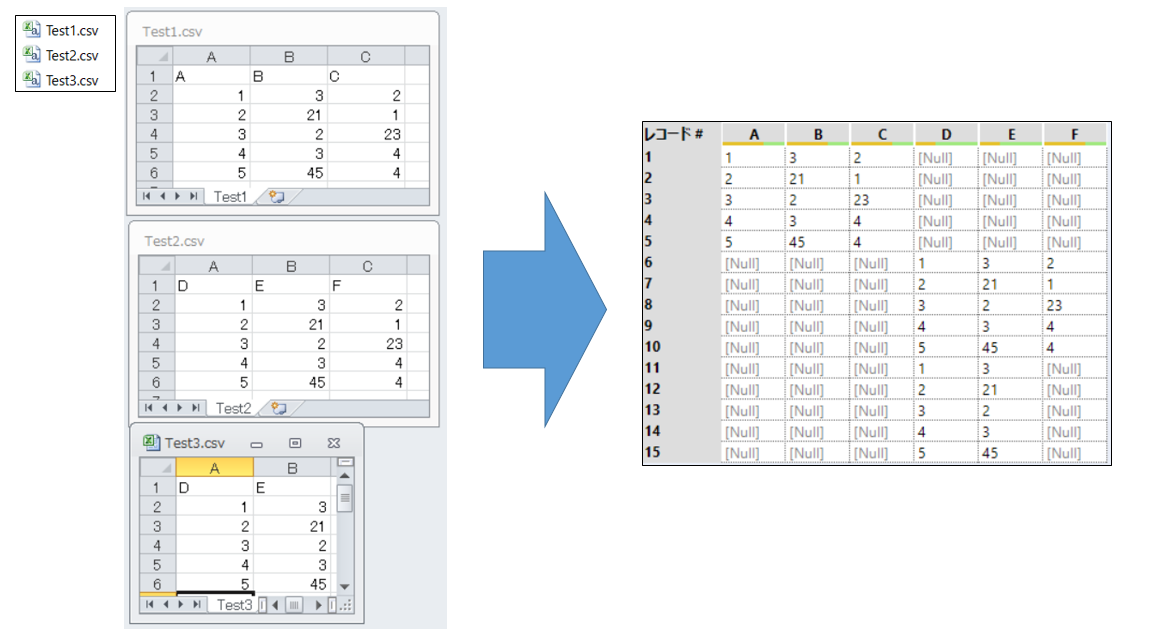Jump to first sheet arrow in Test3.csv
Image resolution: width=1161 pixels, height=641 pixels.
(x=148, y=605)
